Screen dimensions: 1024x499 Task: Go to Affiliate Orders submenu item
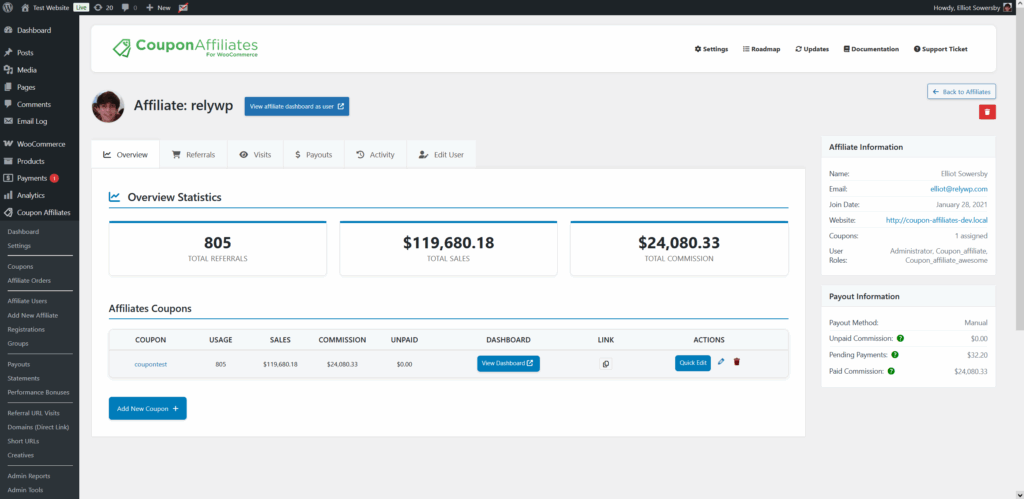click(29, 280)
